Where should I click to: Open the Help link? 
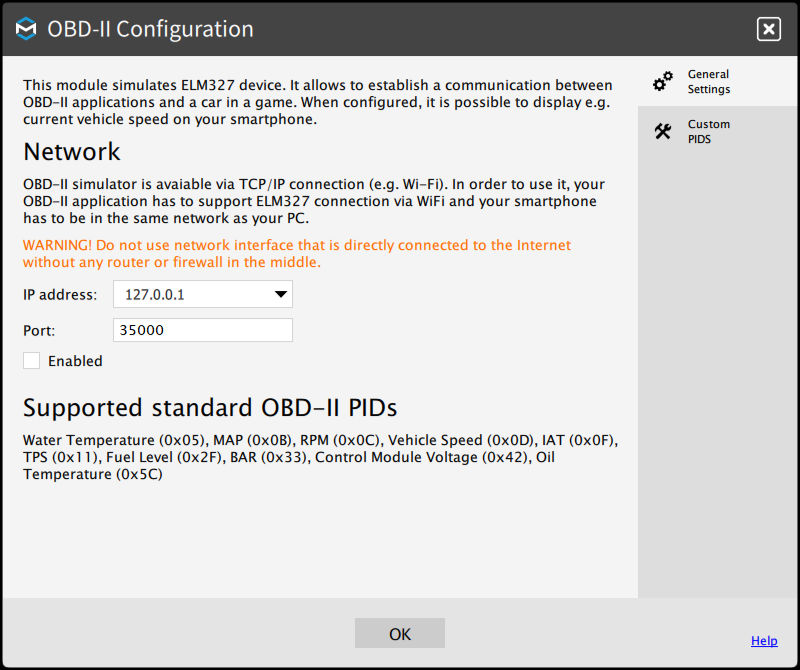[764, 640]
